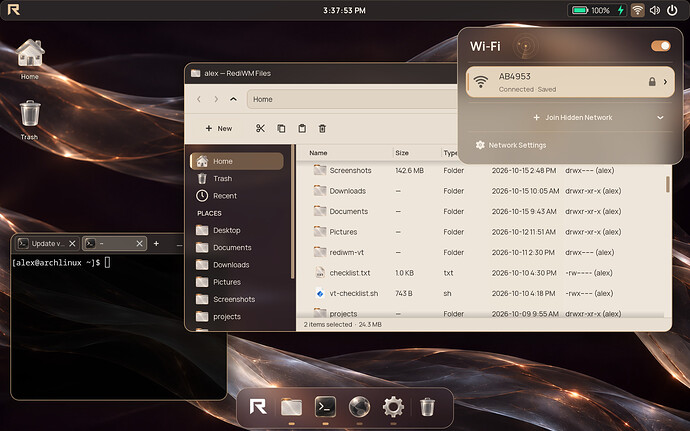Sort by the Size column header
This screenshot has height=431, width=690.
(402, 153)
